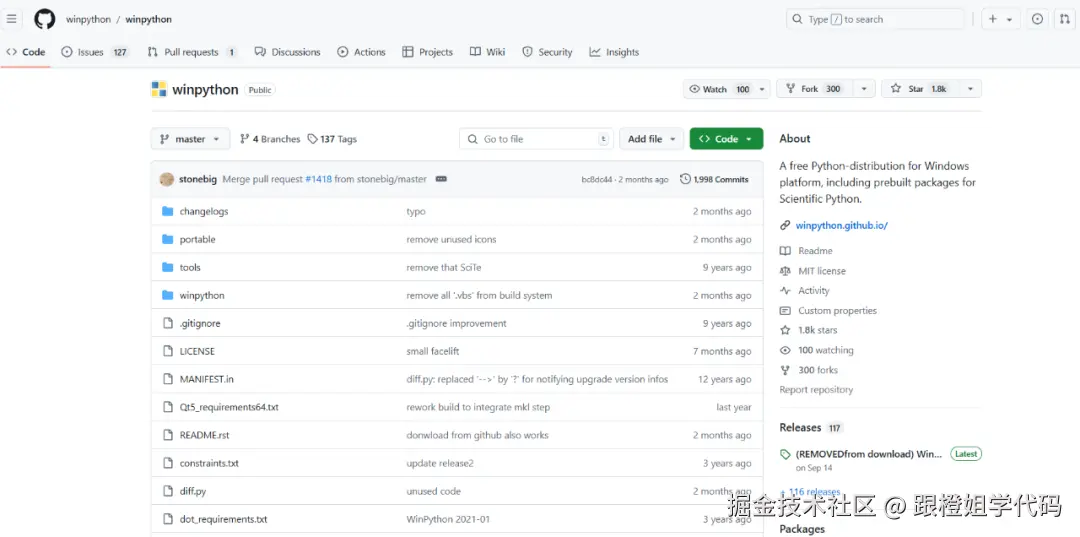Open the diff.py file
The height and width of the screenshot is (537, 1080).
[193, 491]
